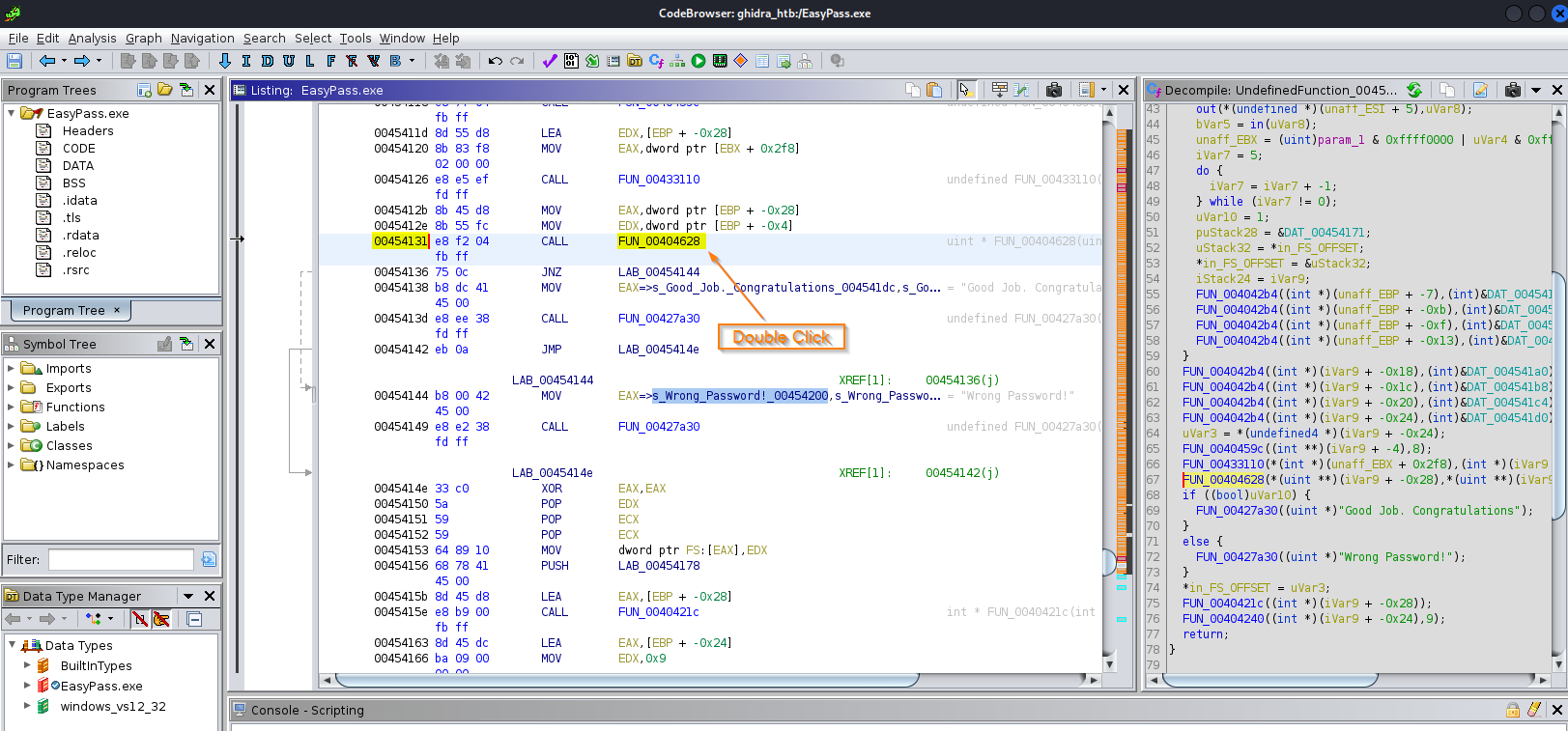The image size is (1568, 731).
Task: Toggle the Data Type Manager array filter button
Action: pyautogui.click(x=140, y=619)
